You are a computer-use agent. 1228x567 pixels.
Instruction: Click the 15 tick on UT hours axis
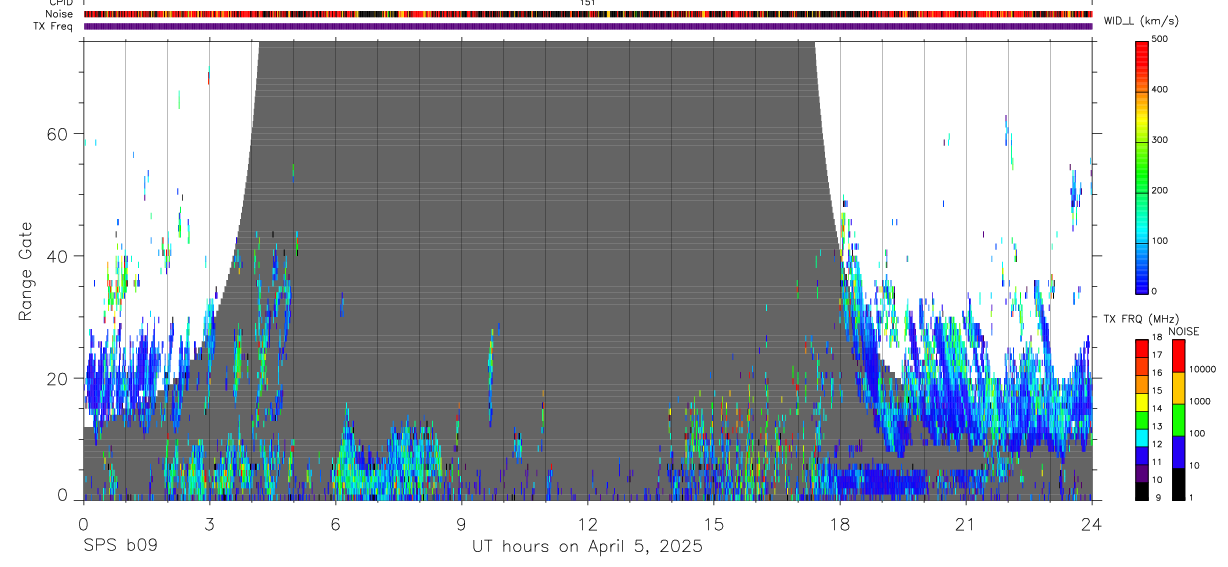pyautogui.click(x=714, y=523)
